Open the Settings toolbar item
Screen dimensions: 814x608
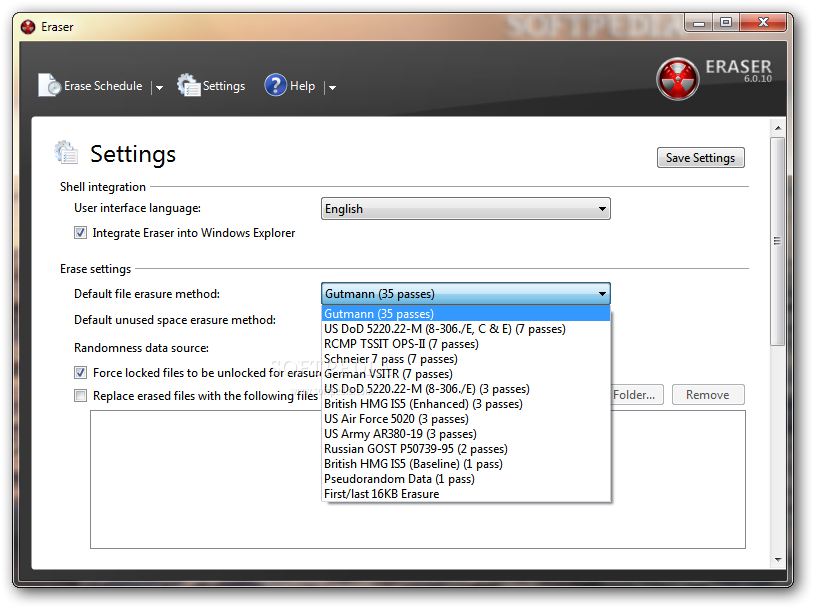pyautogui.click(x=211, y=86)
